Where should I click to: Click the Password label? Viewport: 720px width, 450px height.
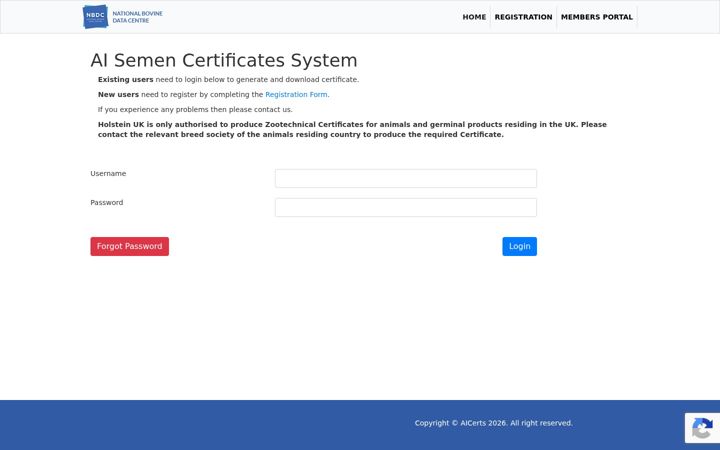(107, 202)
